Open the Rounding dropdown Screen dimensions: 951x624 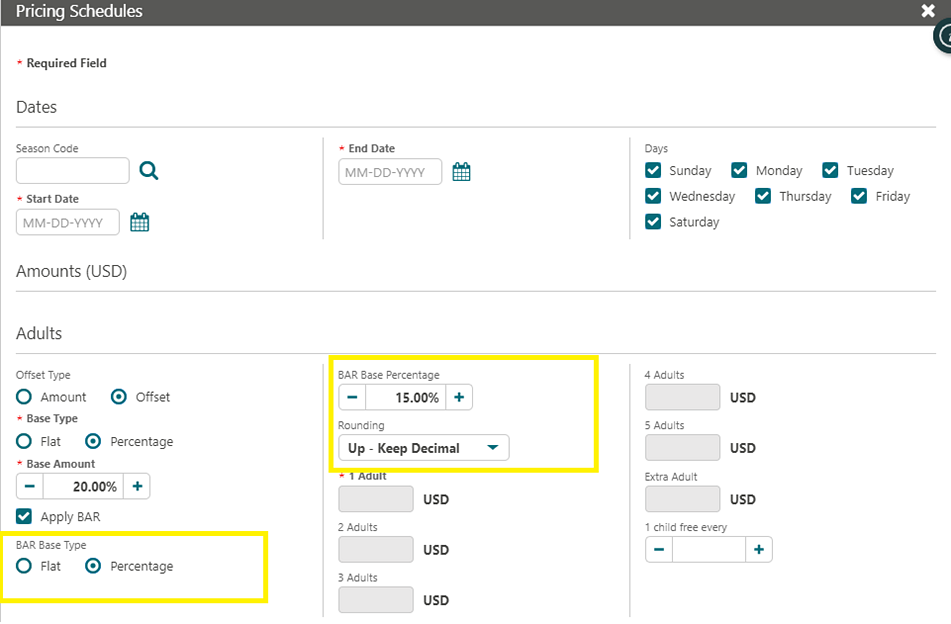click(422, 447)
